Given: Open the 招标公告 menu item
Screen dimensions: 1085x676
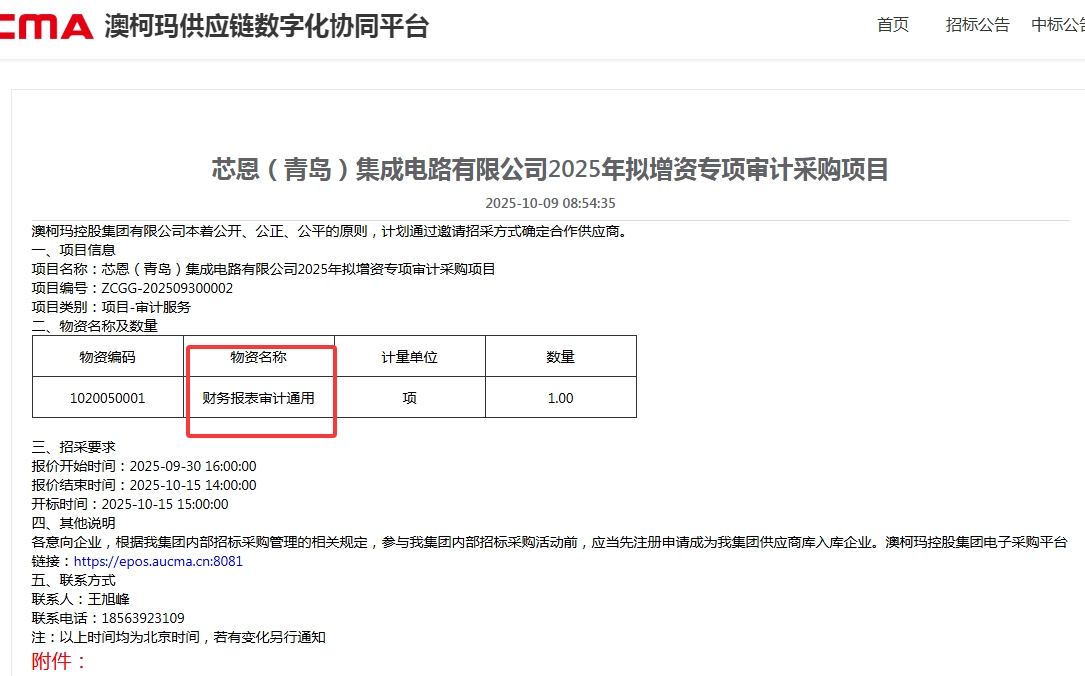Looking at the screenshot, I should [978, 25].
